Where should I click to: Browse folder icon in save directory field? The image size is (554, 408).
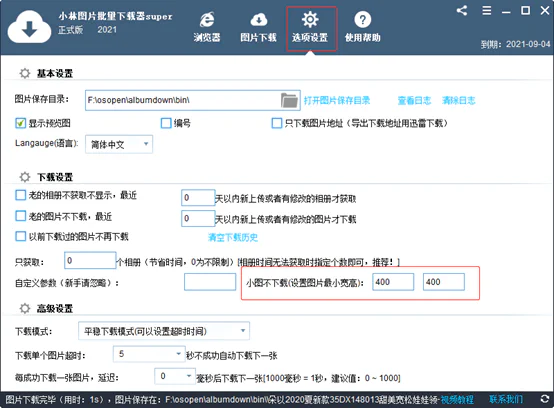(289, 100)
